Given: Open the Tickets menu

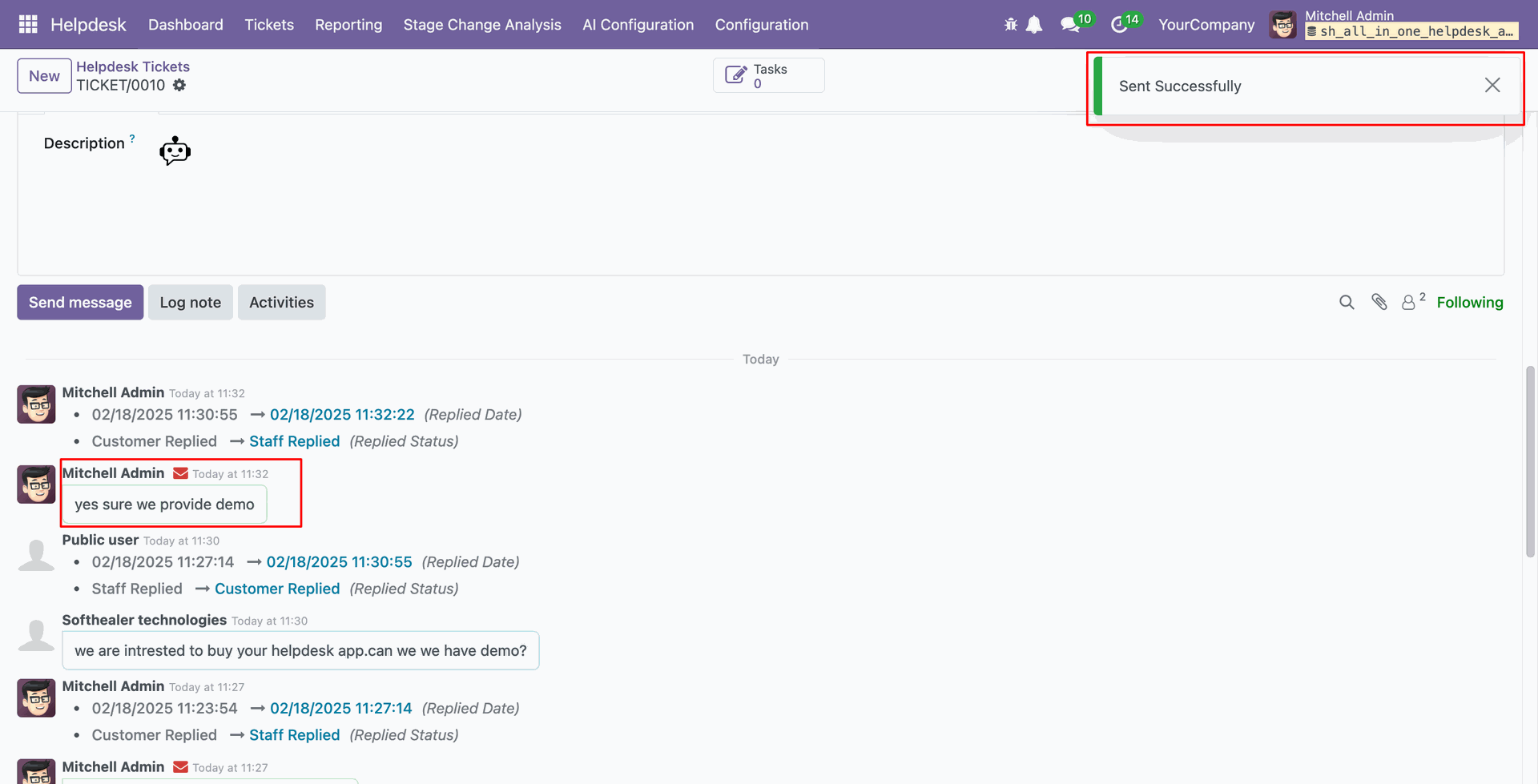Looking at the screenshot, I should pyautogui.click(x=269, y=25).
